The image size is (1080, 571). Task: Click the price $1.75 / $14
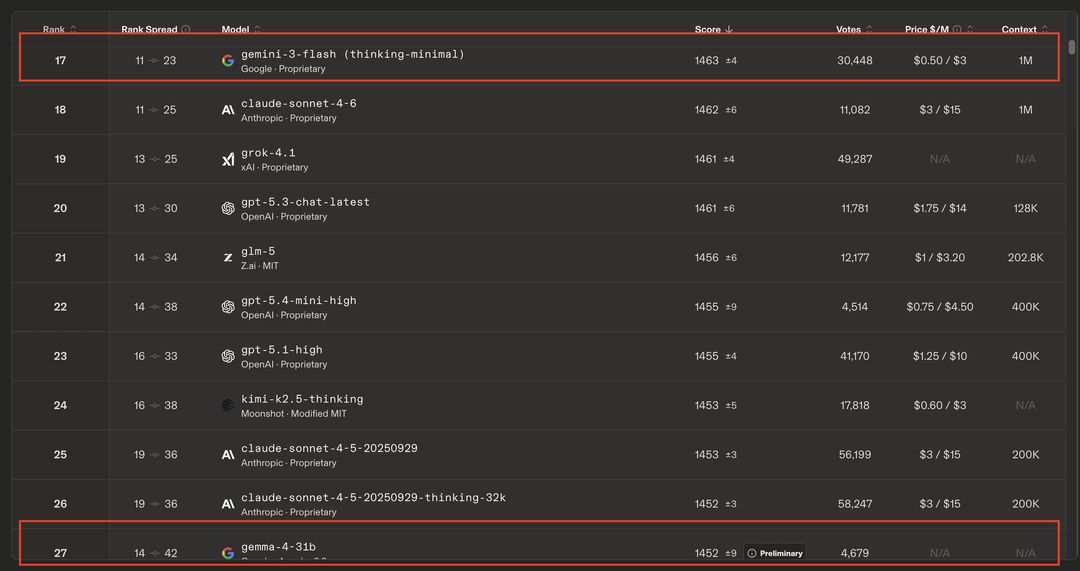(x=940, y=209)
